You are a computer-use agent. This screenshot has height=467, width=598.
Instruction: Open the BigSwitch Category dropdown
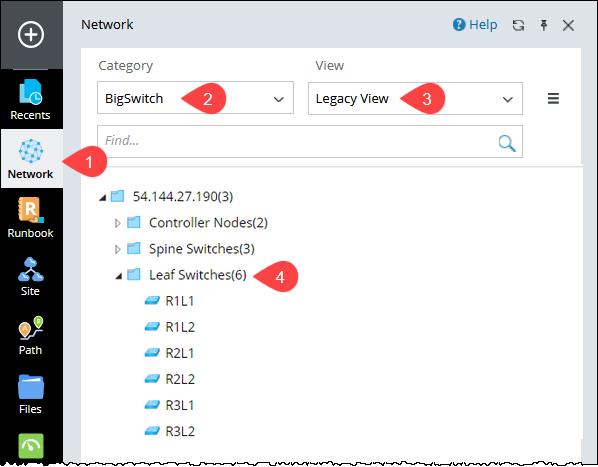click(195, 98)
